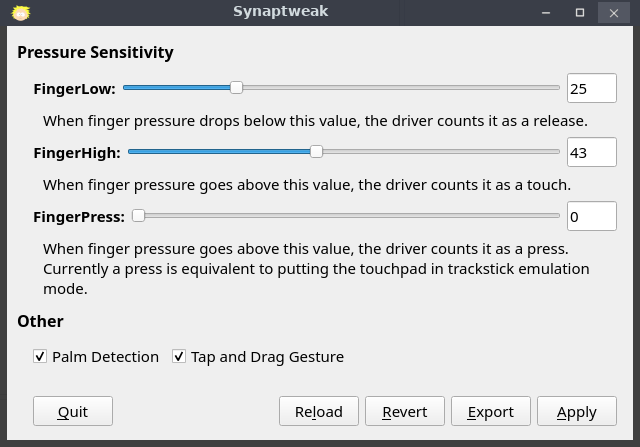Screen dimensions: 640x447
Task: Disable Palm Detection checkbox
Action: 40,357
